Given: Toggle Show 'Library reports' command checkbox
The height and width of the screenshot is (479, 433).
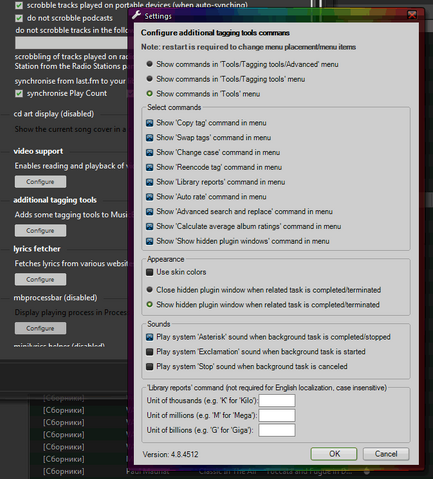Looking at the screenshot, I should [150, 182].
